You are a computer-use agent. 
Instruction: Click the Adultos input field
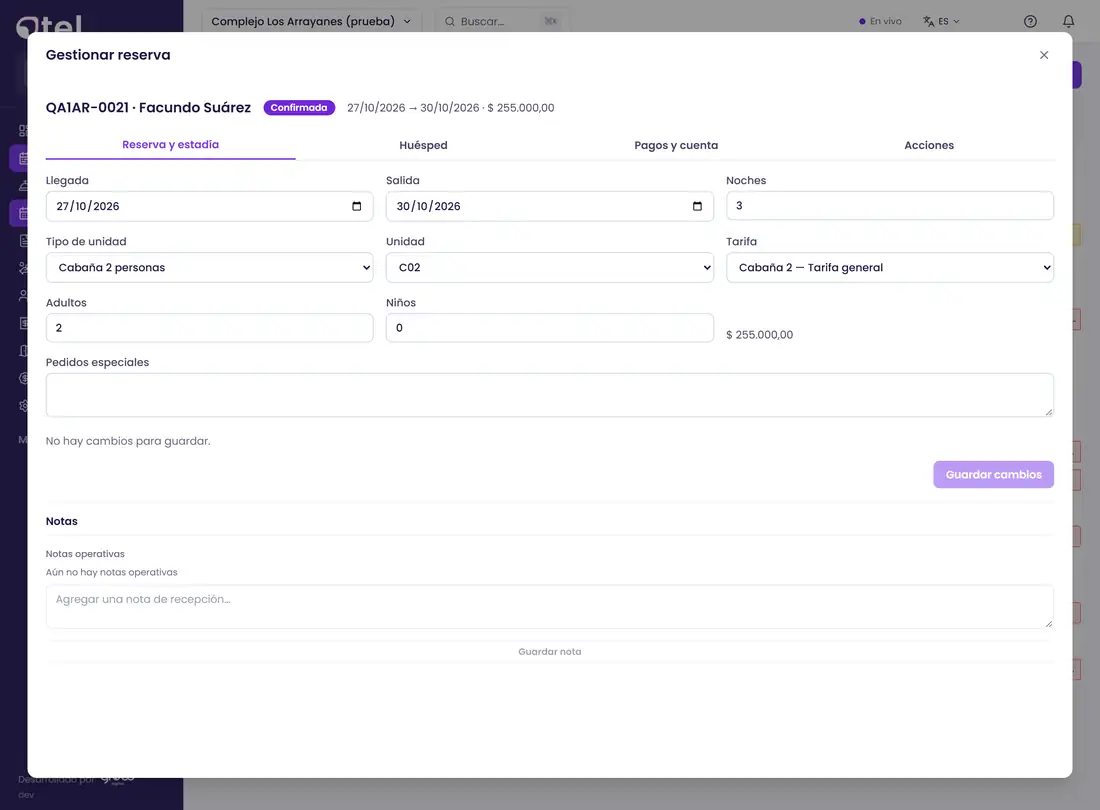pos(210,328)
